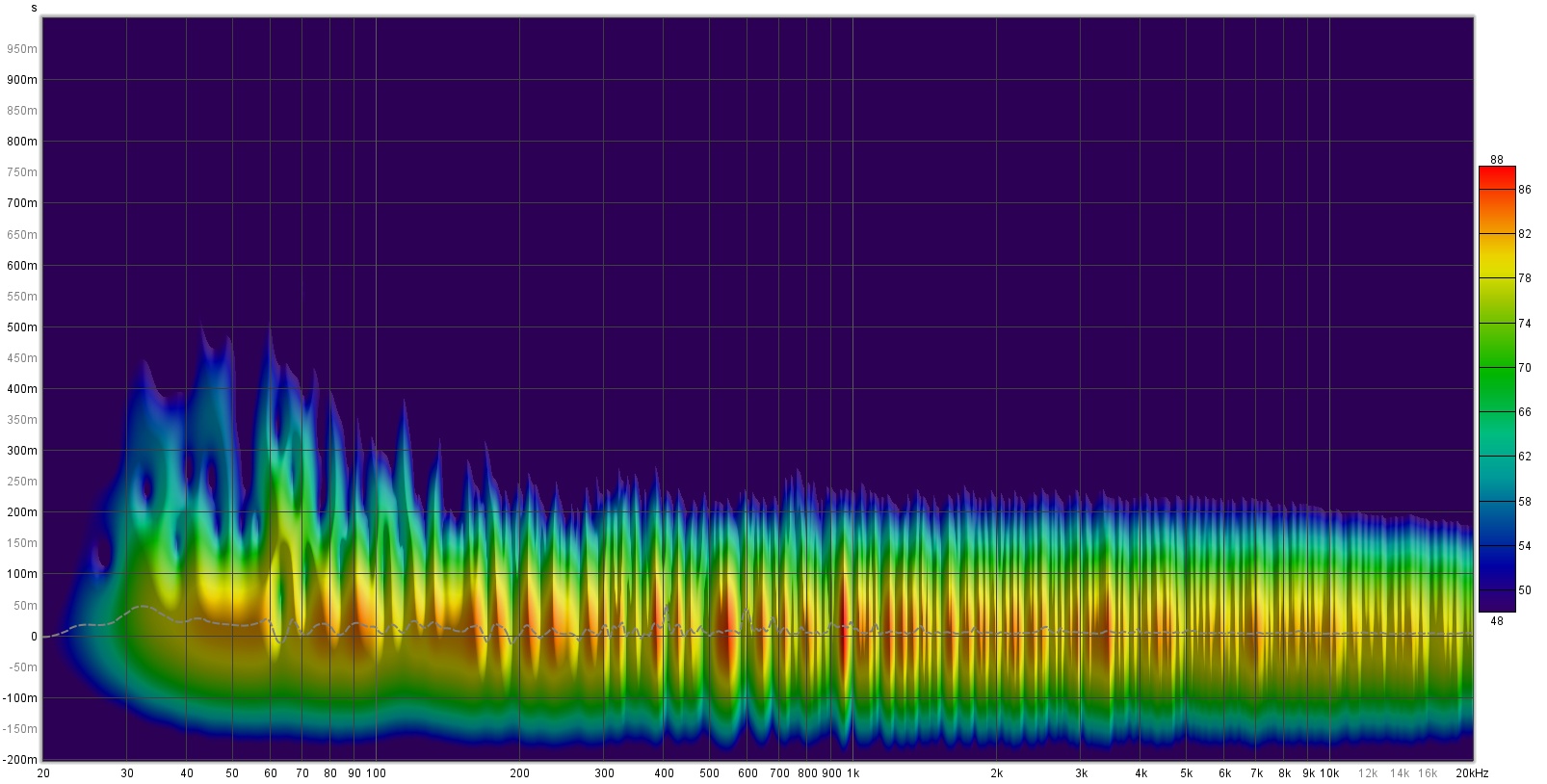Click the -200m time axis label
This screenshot has width=1547, height=784.
[x=18, y=760]
